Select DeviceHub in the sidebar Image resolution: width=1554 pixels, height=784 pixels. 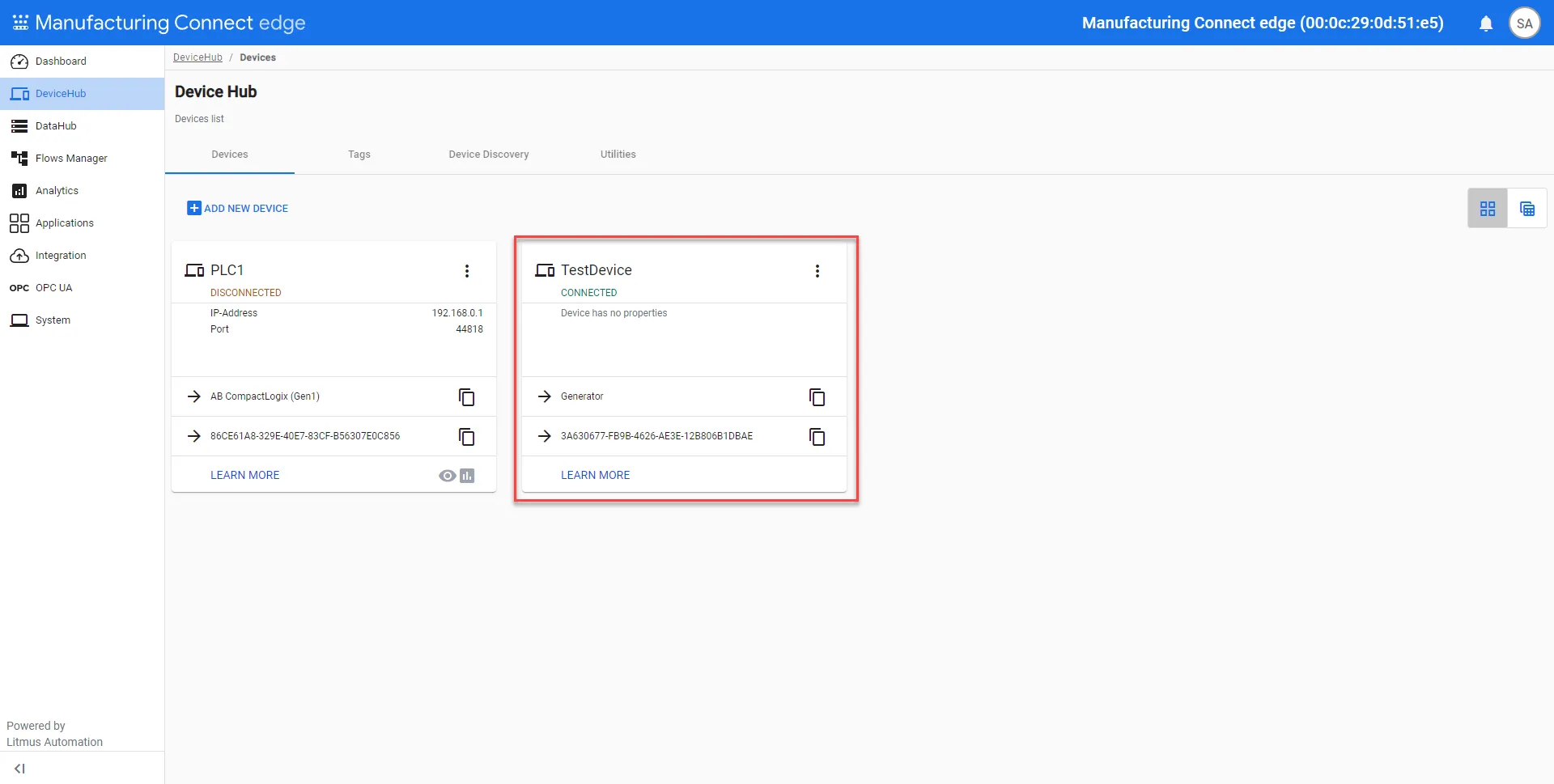82,94
